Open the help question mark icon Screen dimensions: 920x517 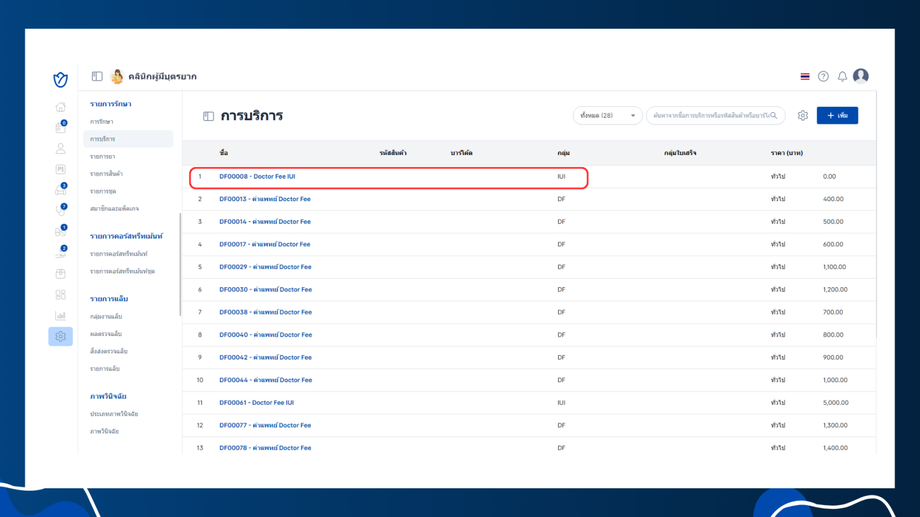[x=823, y=76]
